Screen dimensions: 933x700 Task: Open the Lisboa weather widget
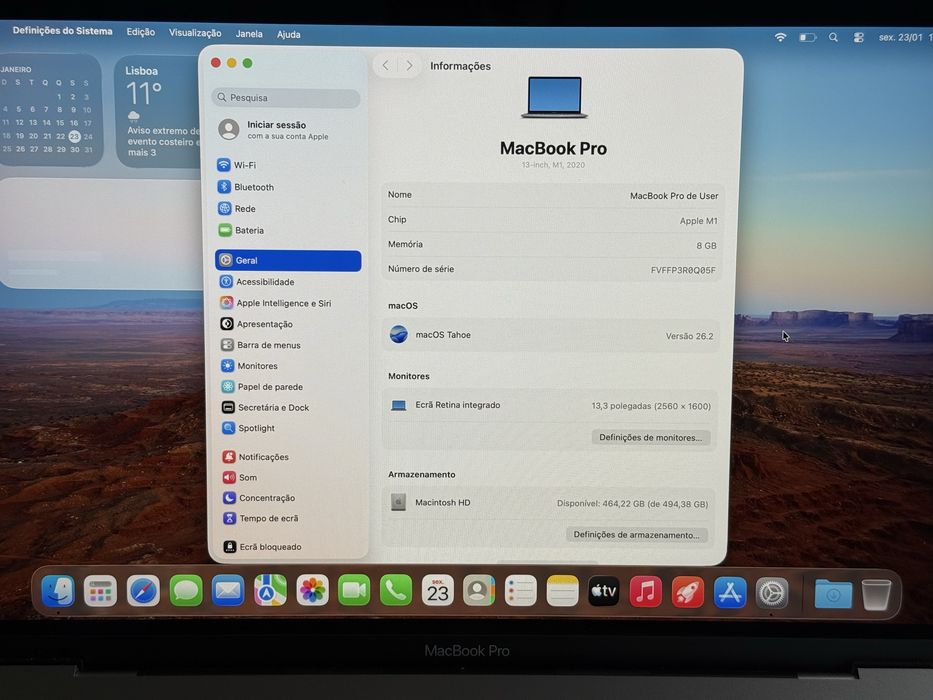(158, 112)
